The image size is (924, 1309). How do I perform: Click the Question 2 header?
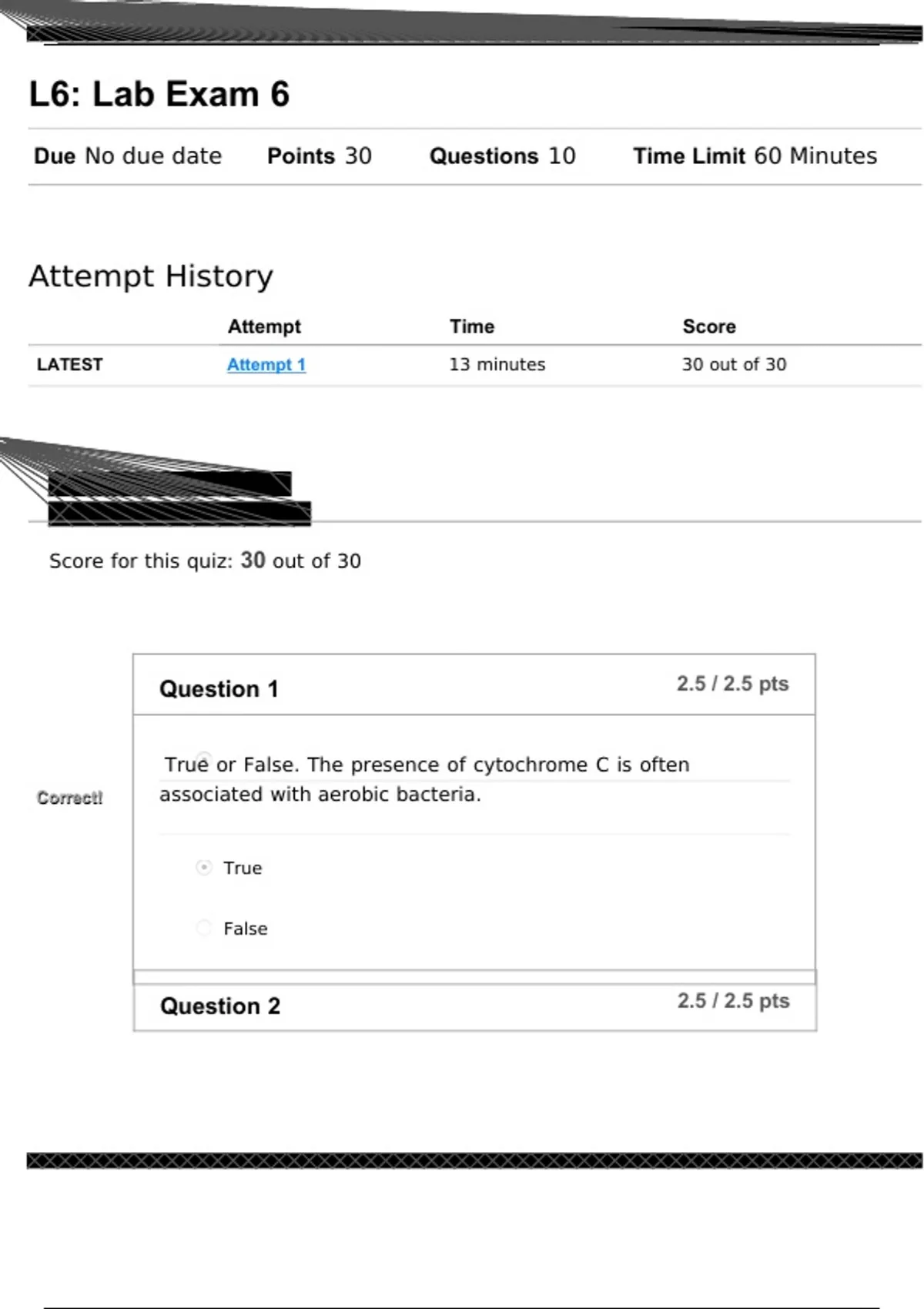coord(220,1006)
